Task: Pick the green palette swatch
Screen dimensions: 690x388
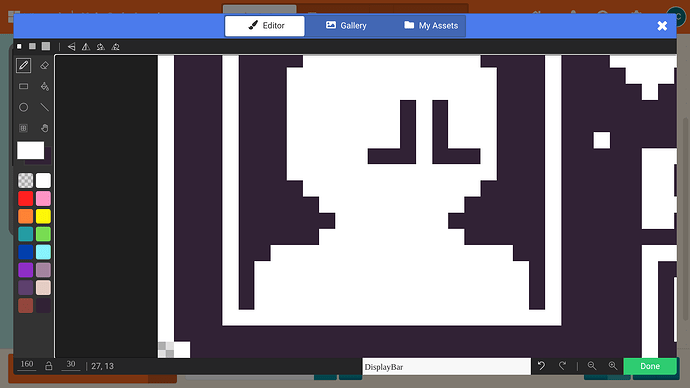Action: coord(43,234)
